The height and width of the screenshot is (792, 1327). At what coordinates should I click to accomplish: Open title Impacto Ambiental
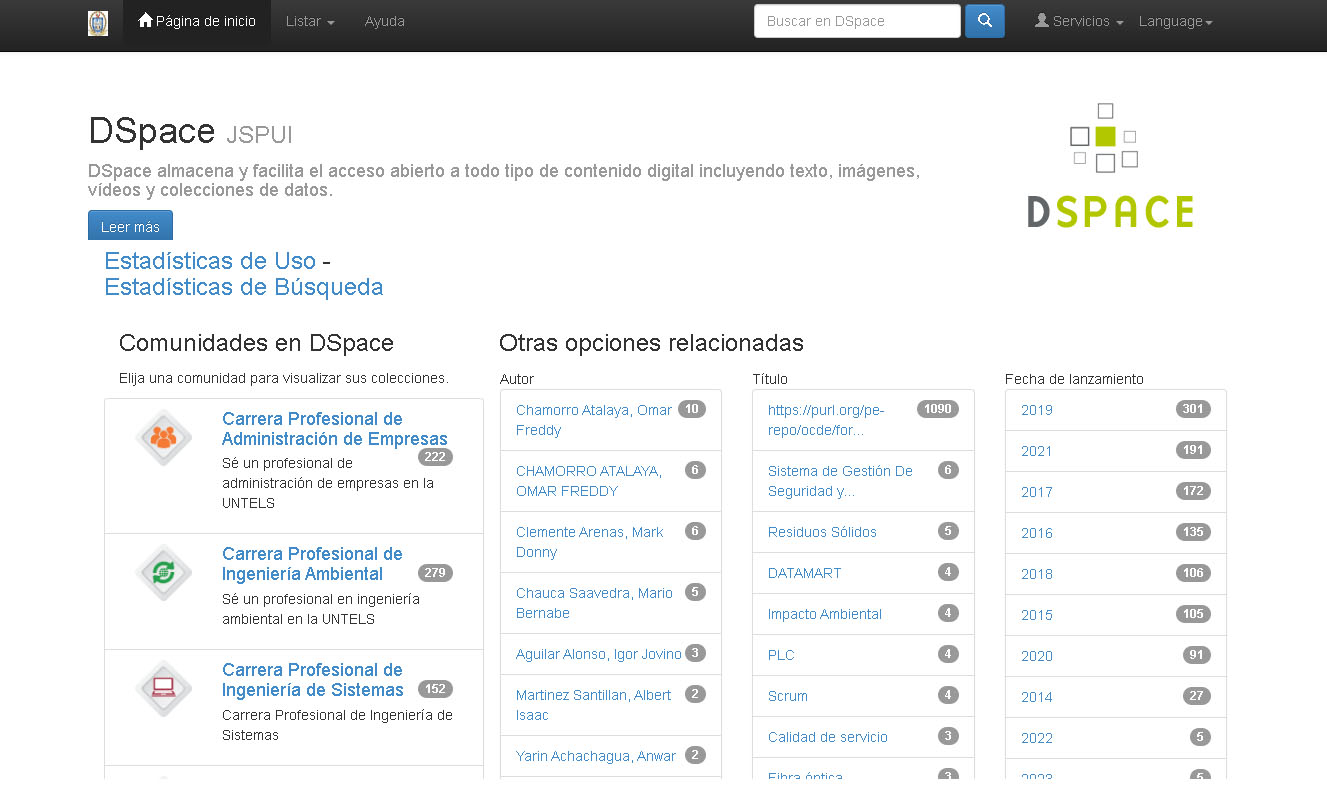825,614
